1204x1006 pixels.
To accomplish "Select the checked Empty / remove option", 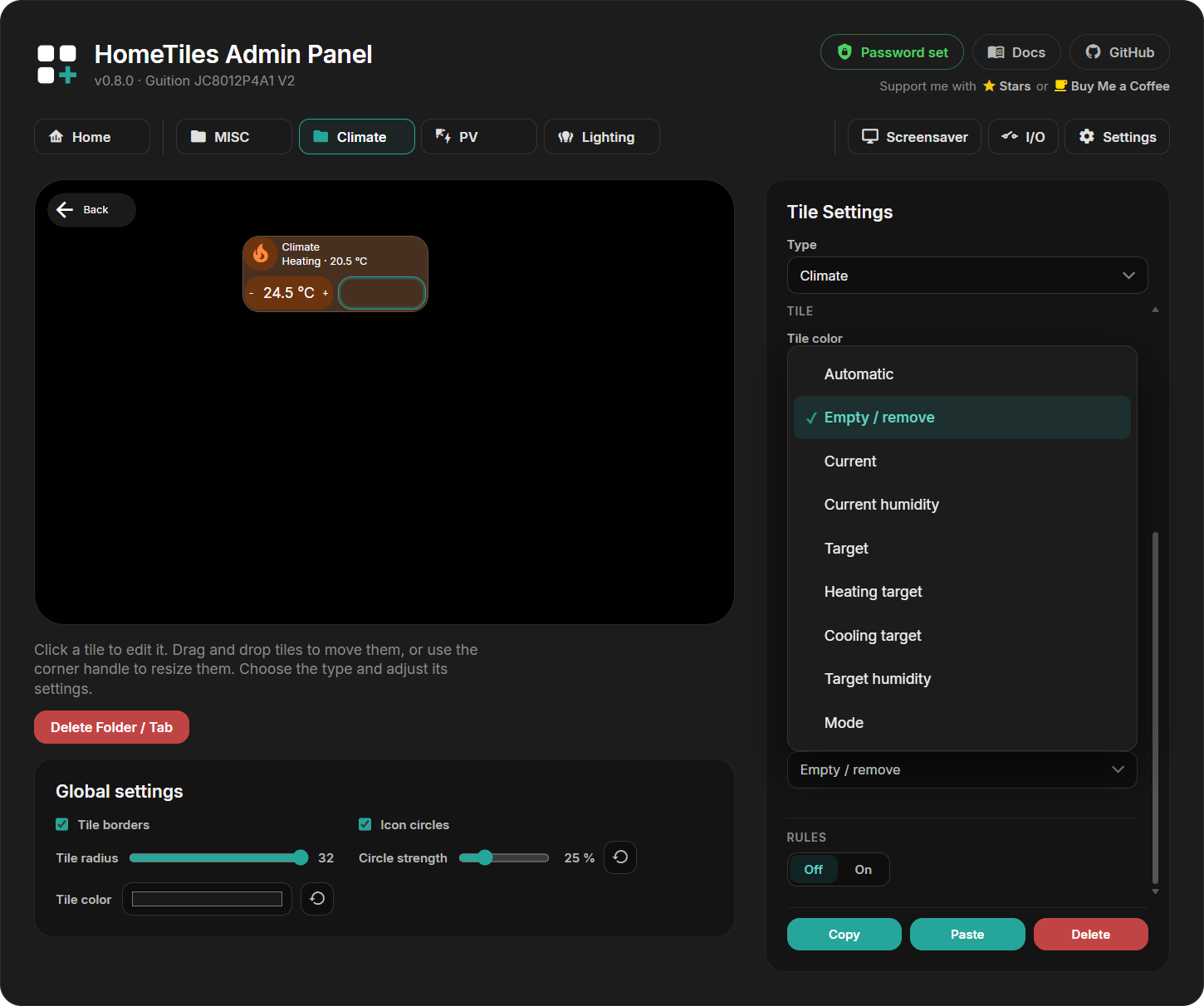I will point(962,418).
